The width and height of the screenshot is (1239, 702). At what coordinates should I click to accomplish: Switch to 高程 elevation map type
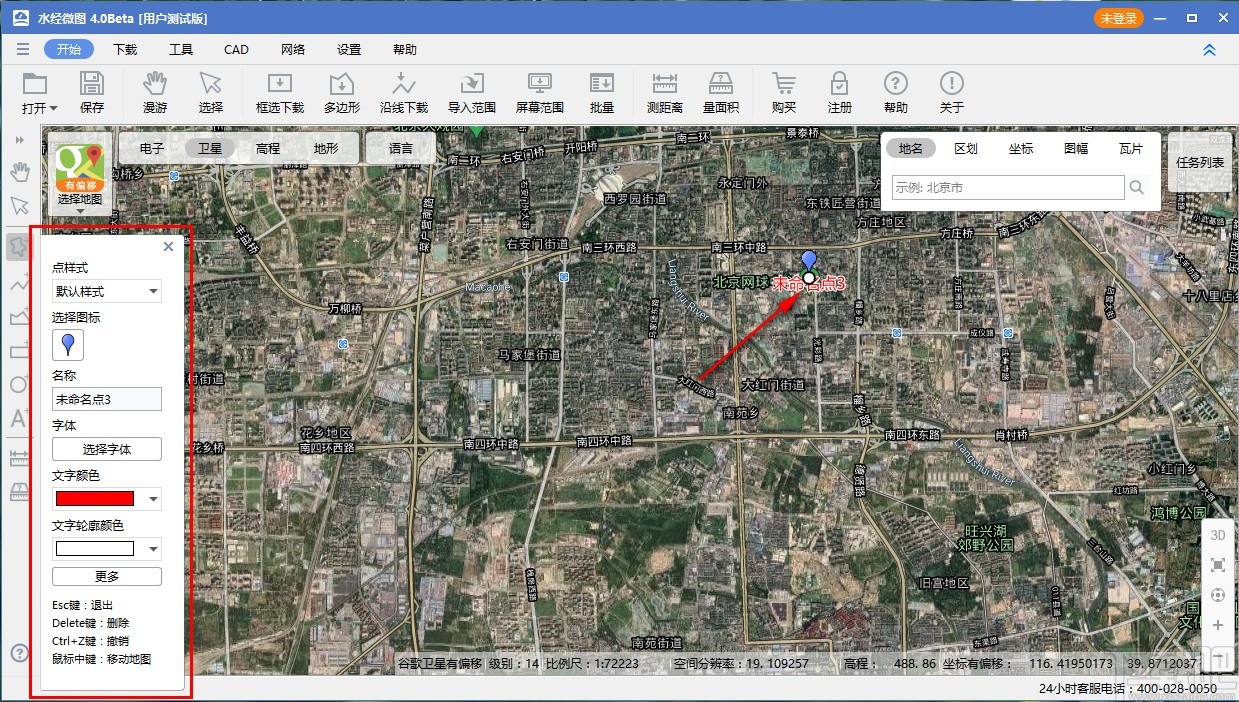tap(268, 148)
